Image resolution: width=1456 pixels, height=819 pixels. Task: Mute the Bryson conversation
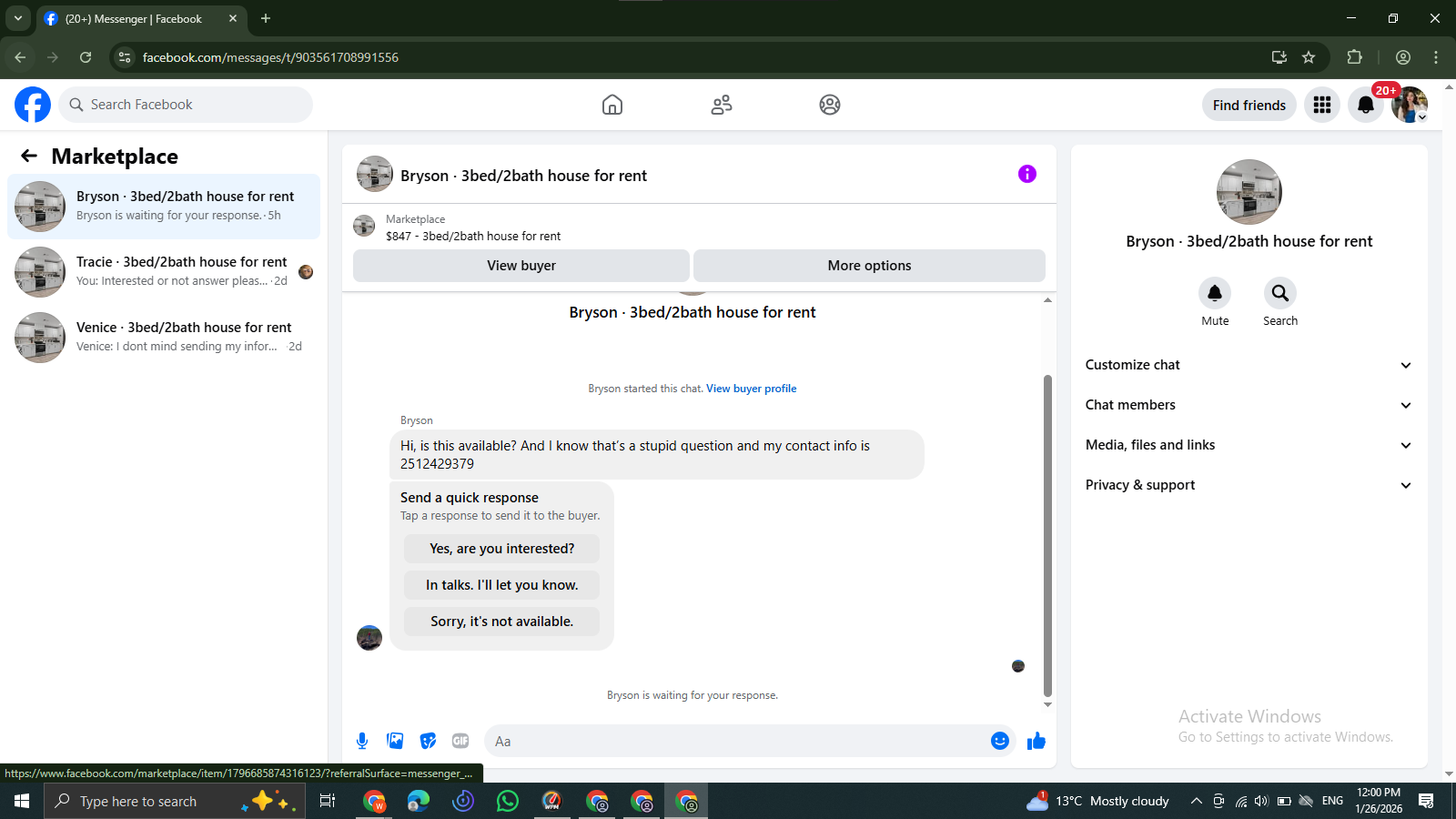click(1215, 293)
